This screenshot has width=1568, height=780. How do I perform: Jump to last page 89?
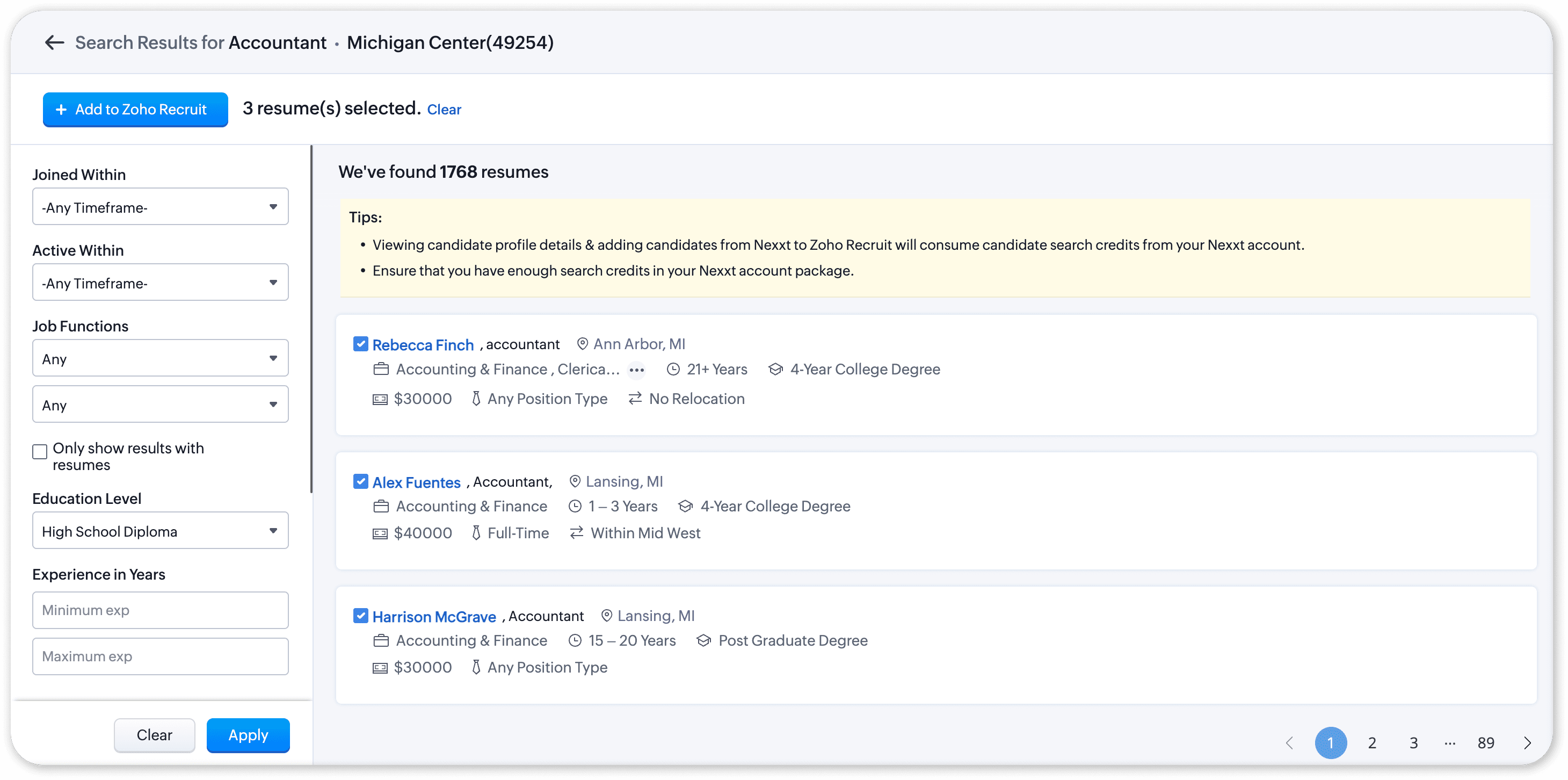click(x=1486, y=743)
